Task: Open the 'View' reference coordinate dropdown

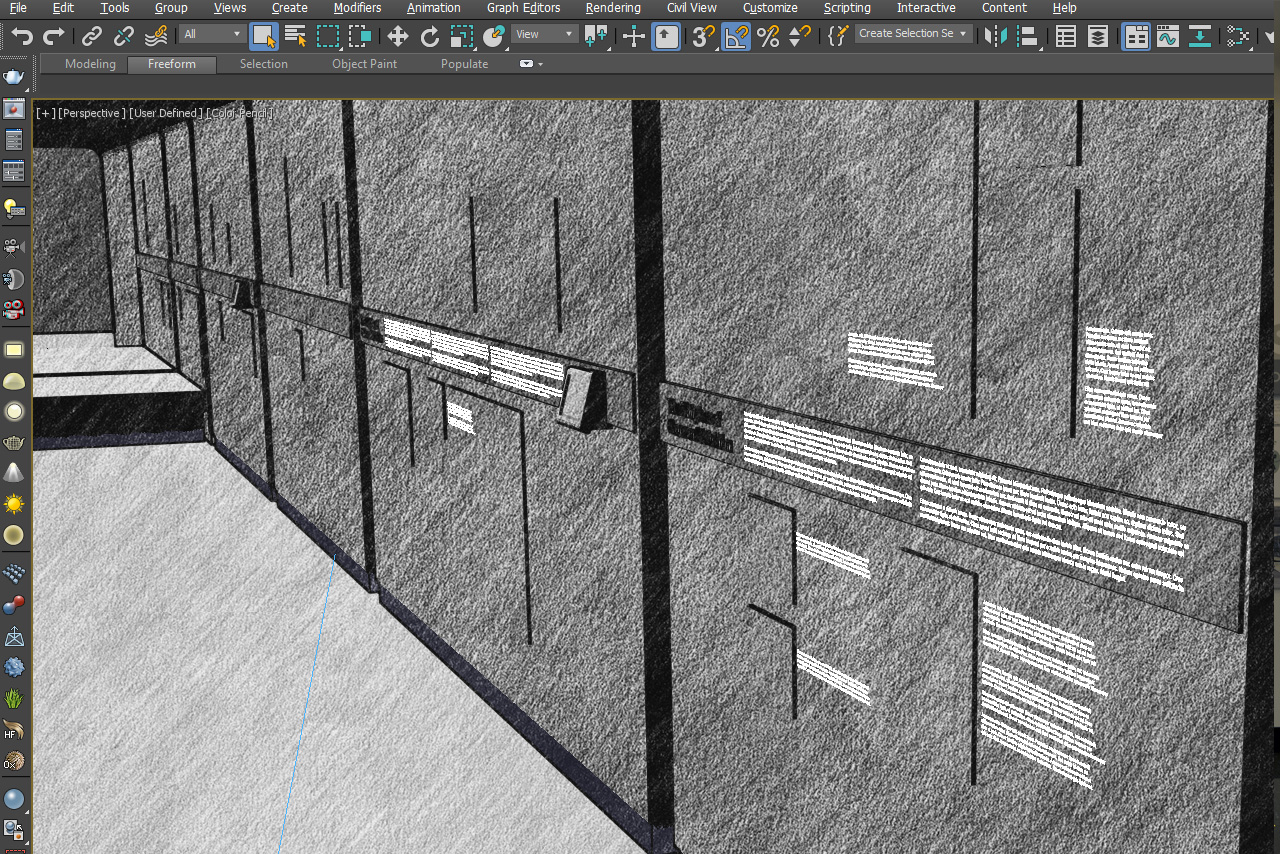Action: (x=544, y=34)
